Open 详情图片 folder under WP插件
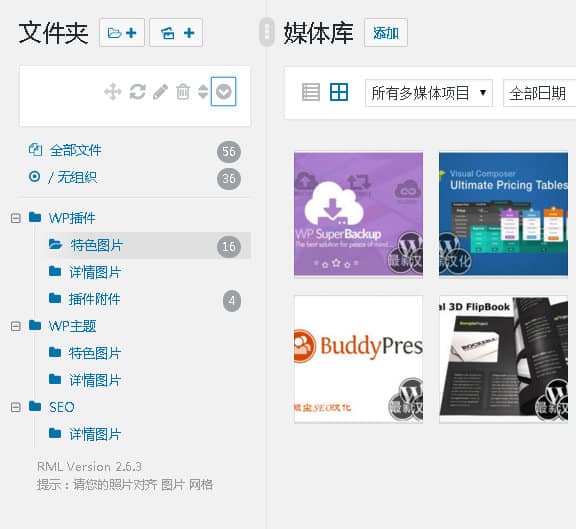 coord(95,272)
